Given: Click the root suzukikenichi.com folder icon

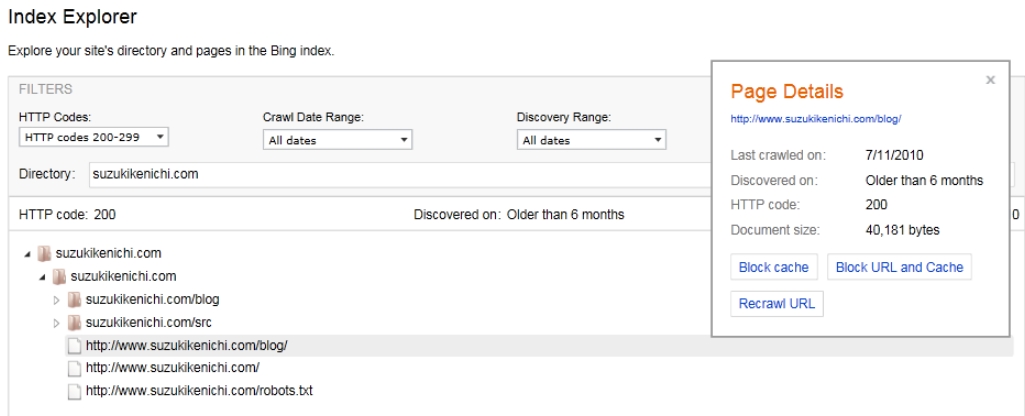Looking at the screenshot, I should click(x=44, y=254).
